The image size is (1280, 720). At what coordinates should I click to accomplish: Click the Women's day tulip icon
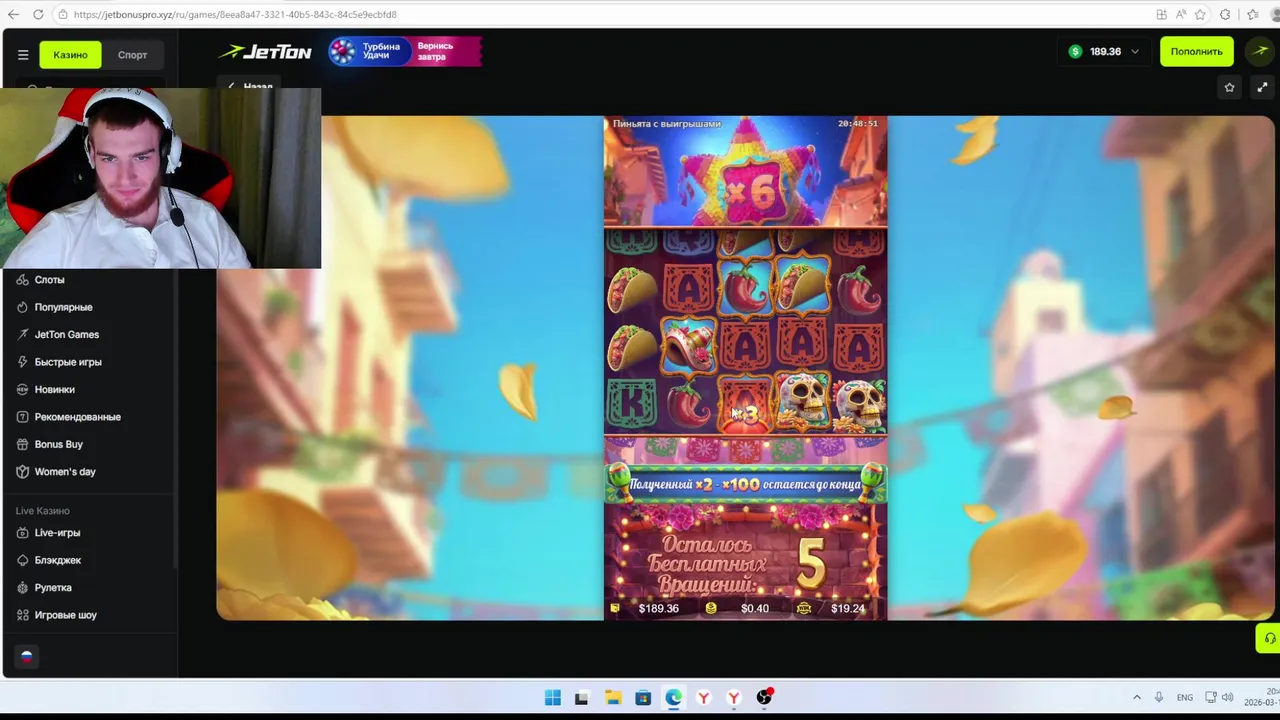click(22, 472)
